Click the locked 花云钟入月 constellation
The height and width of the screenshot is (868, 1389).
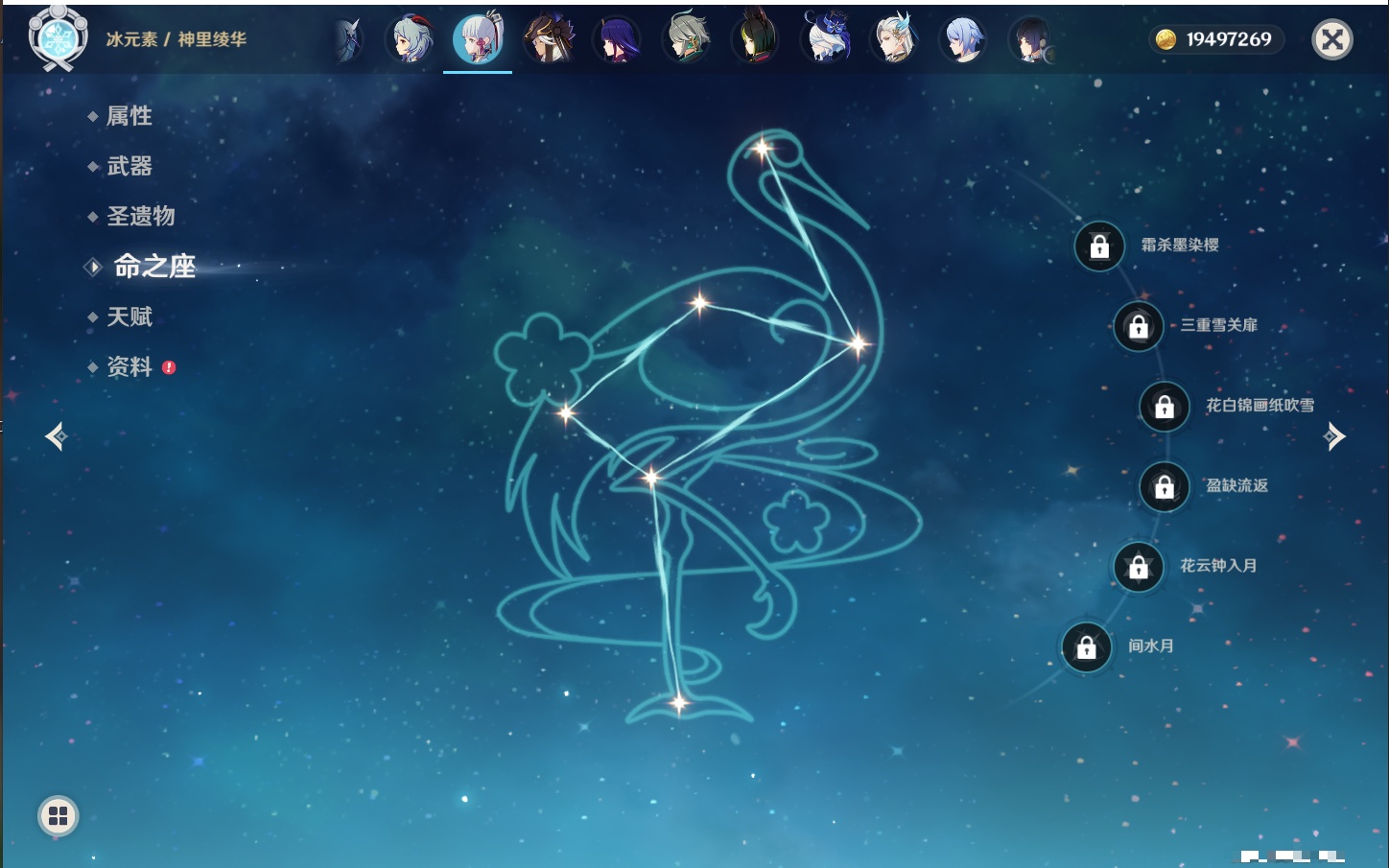coord(1138,567)
